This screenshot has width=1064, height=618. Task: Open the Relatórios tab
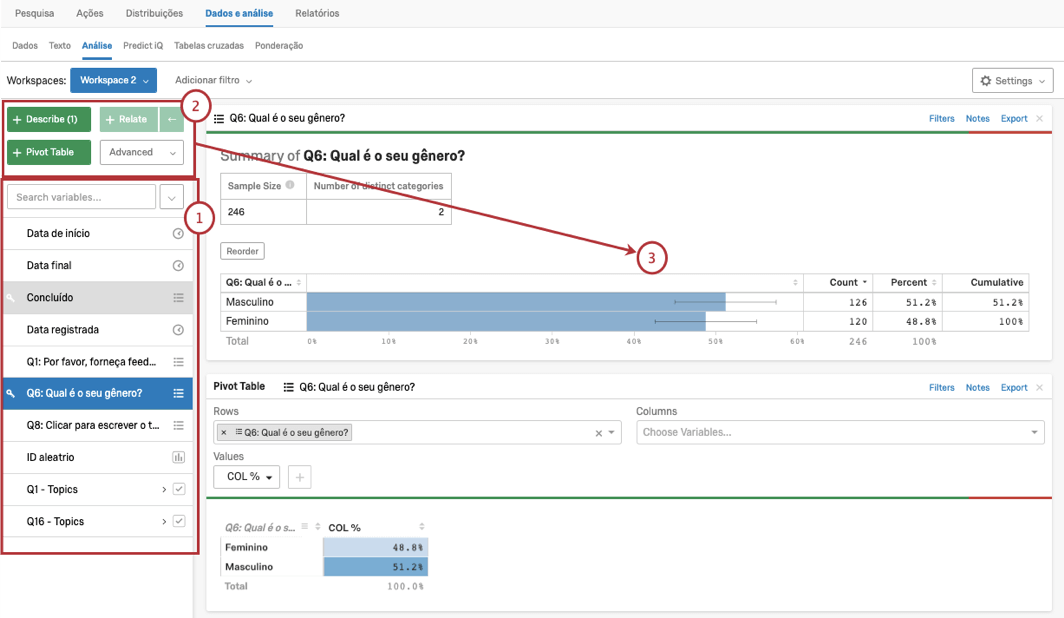point(317,13)
